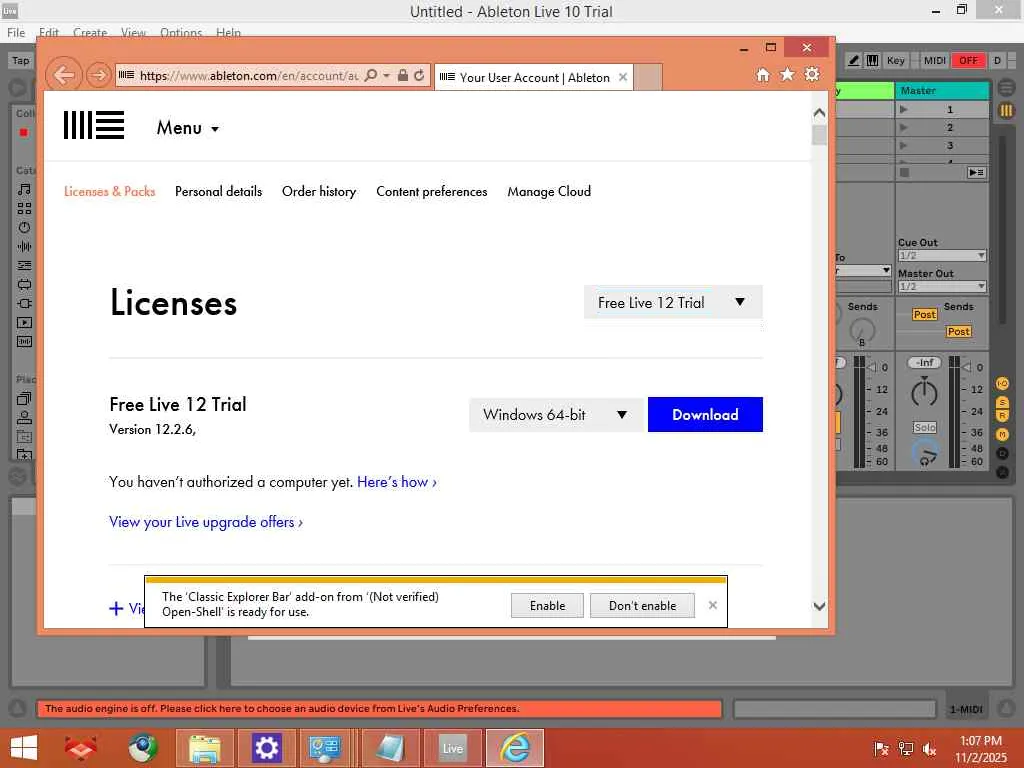Screen dimensions: 1024x768
Task: Open the Free Live 12 Trial dropdown
Action: (x=673, y=302)
